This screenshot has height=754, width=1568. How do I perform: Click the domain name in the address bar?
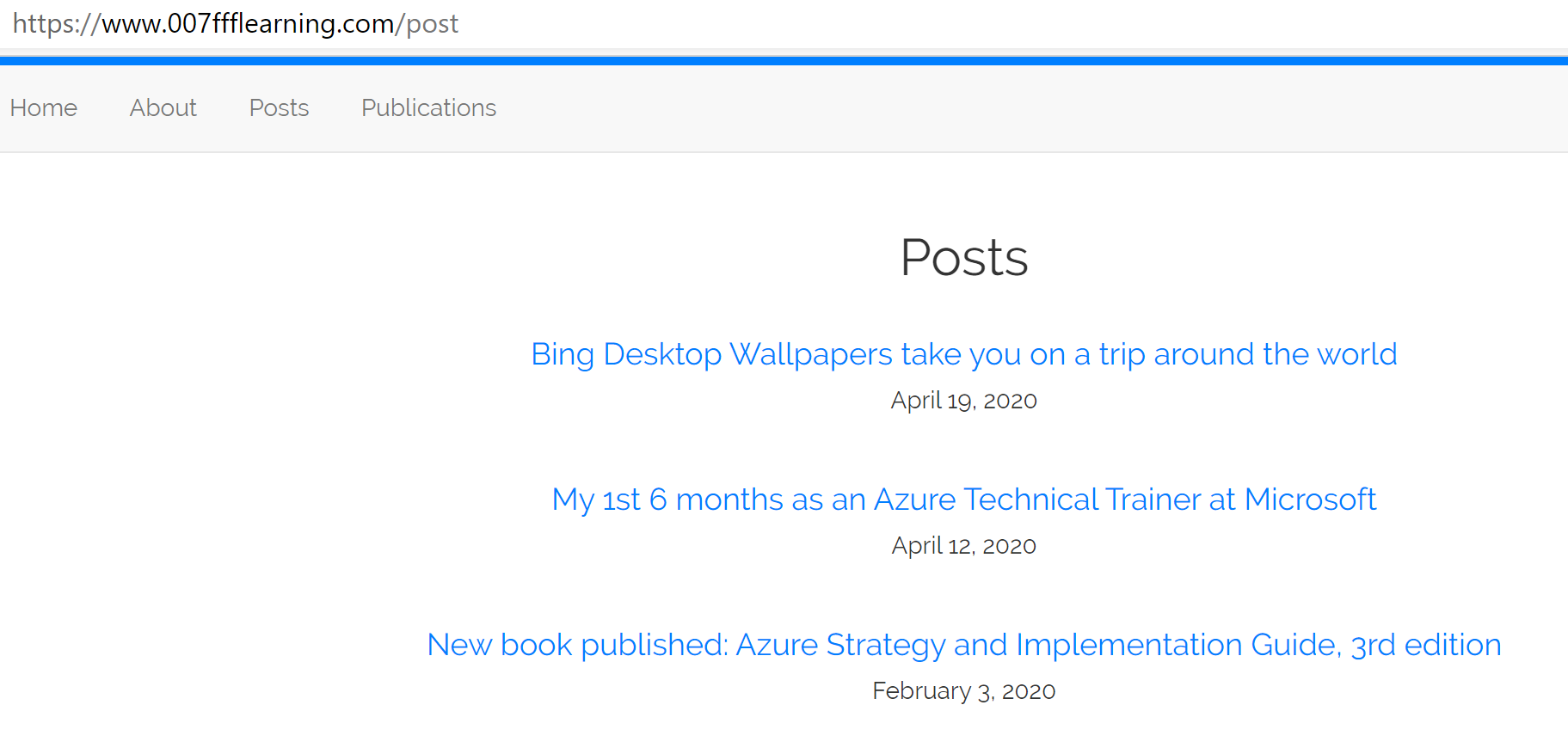248,23
